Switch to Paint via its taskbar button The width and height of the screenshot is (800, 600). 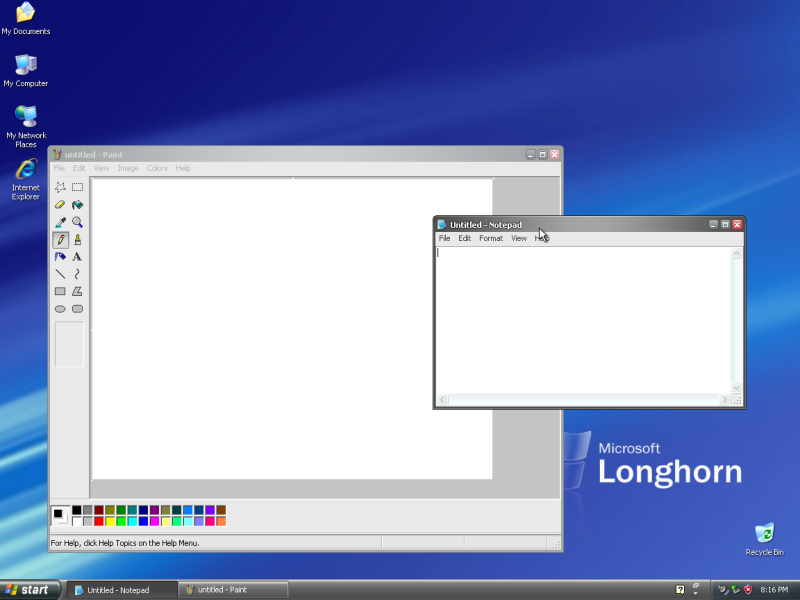232,589
